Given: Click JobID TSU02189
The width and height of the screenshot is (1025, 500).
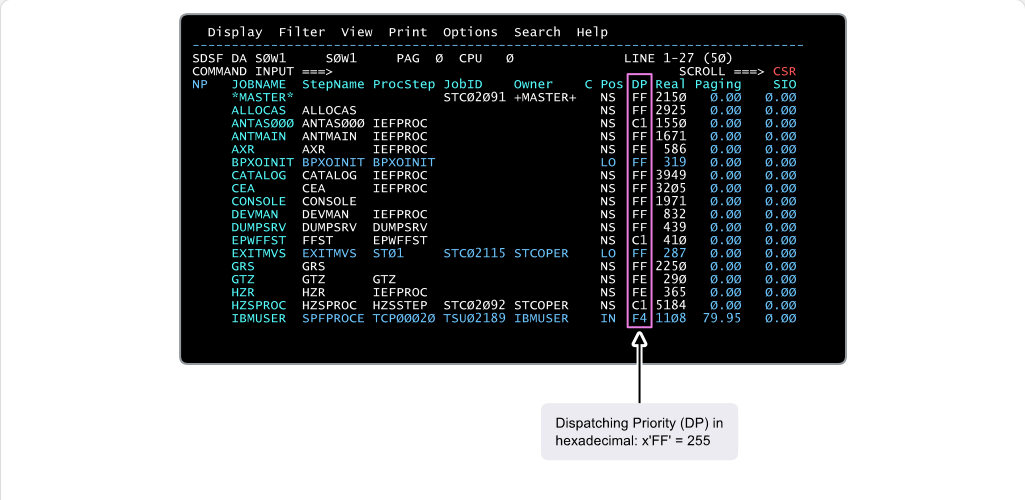Looking at the screenshot, I should (474, 318).
